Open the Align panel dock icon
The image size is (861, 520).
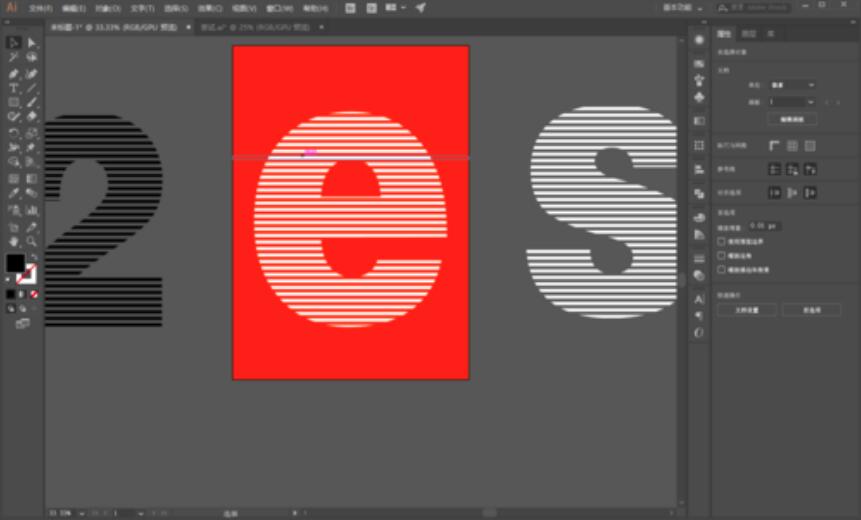point(699,170)
